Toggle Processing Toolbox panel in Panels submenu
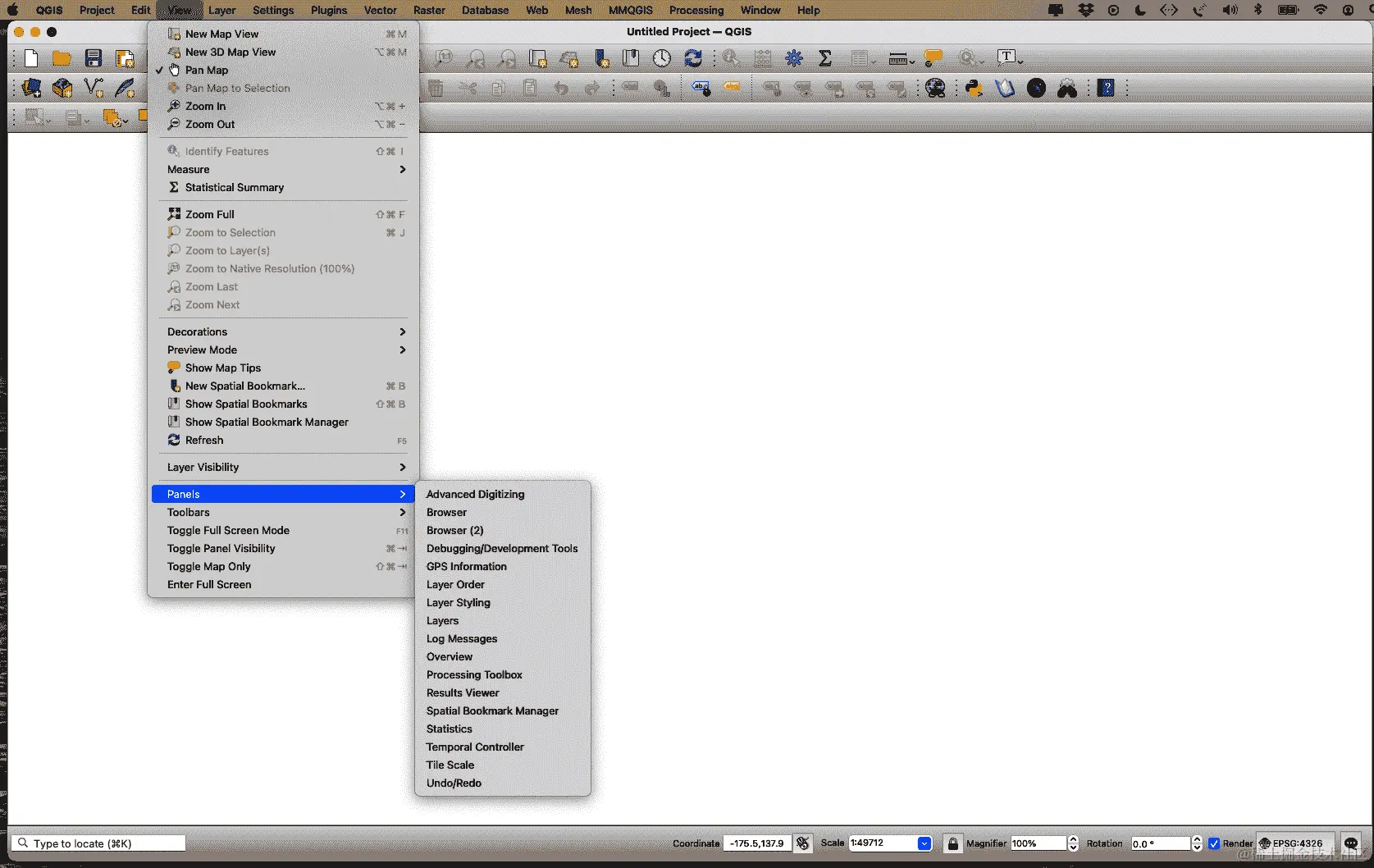Screen dimensions: 1374x868 (503, 674)
